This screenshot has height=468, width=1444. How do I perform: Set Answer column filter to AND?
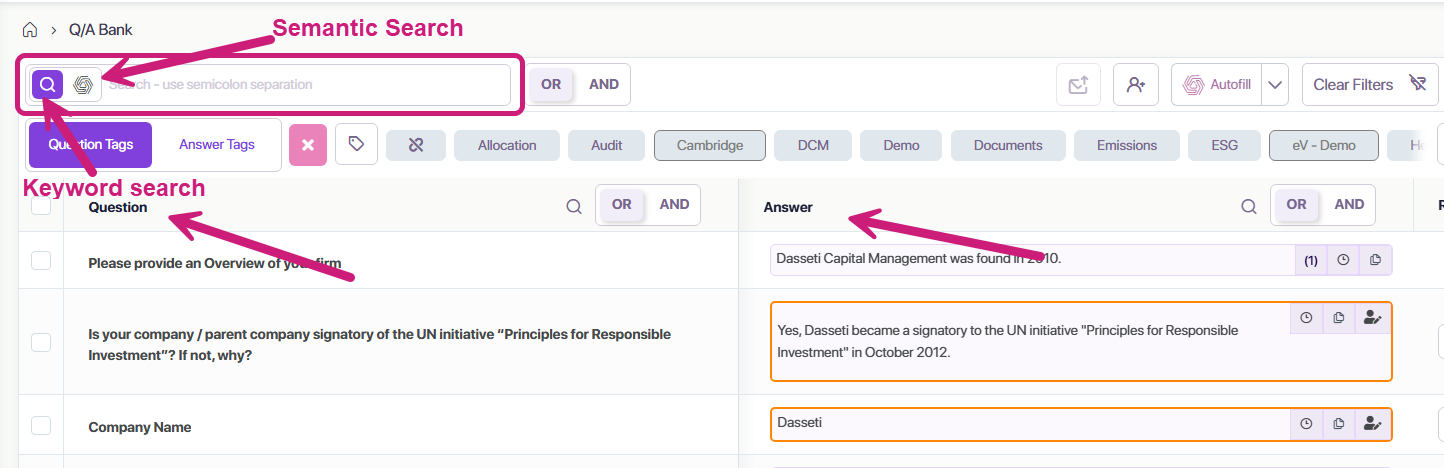[x=1349, y=205]
